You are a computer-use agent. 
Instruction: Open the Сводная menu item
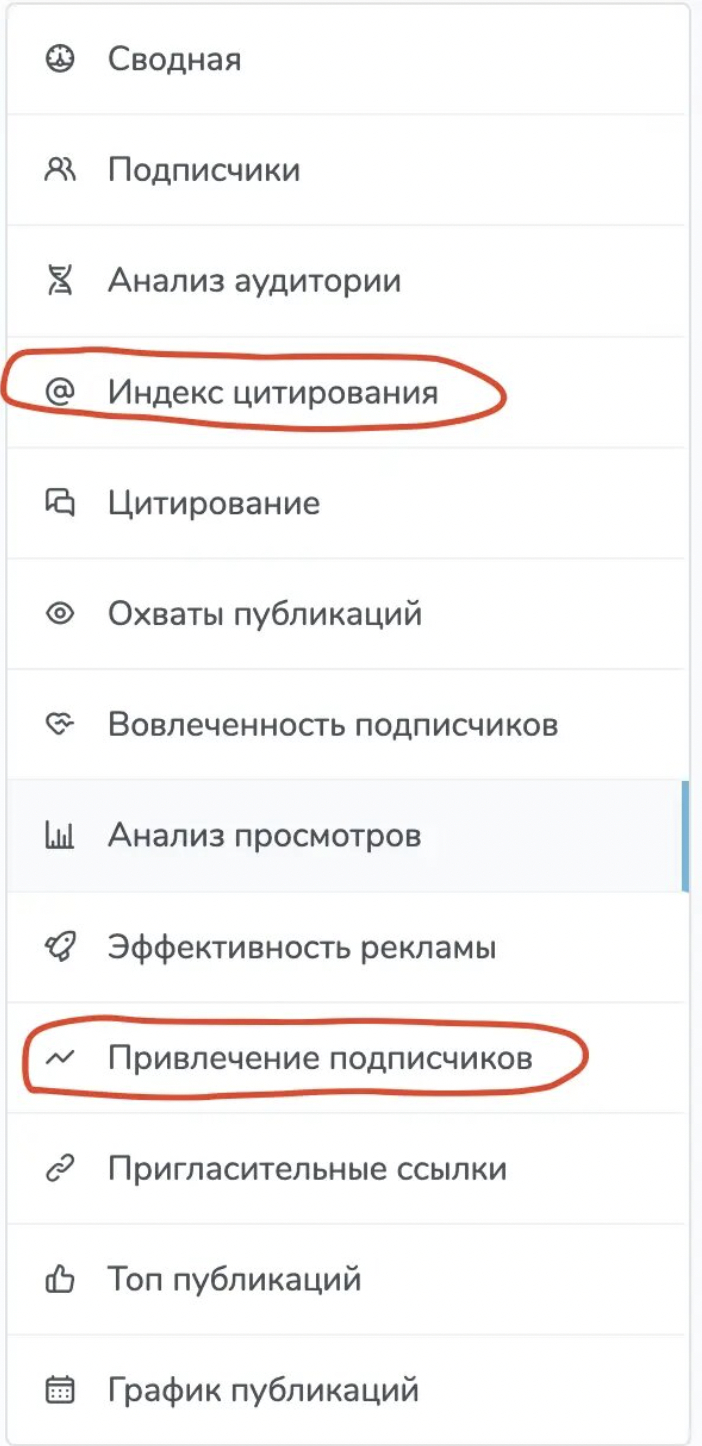click(175, 59)
